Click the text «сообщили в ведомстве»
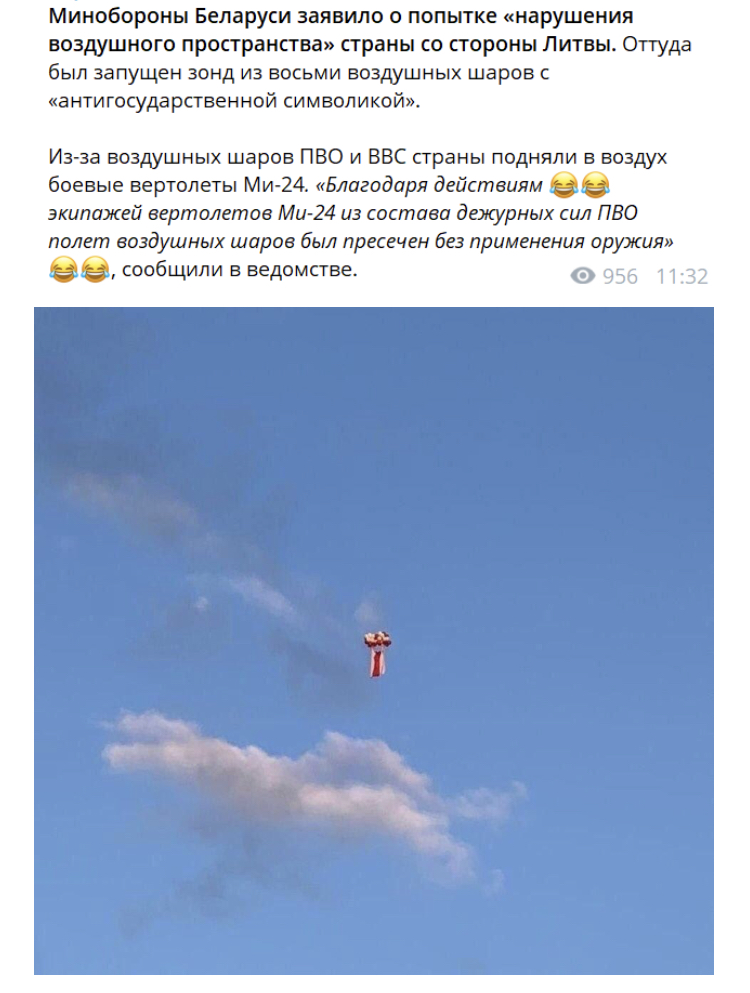 pyautogui.click(x=239, y=270)
